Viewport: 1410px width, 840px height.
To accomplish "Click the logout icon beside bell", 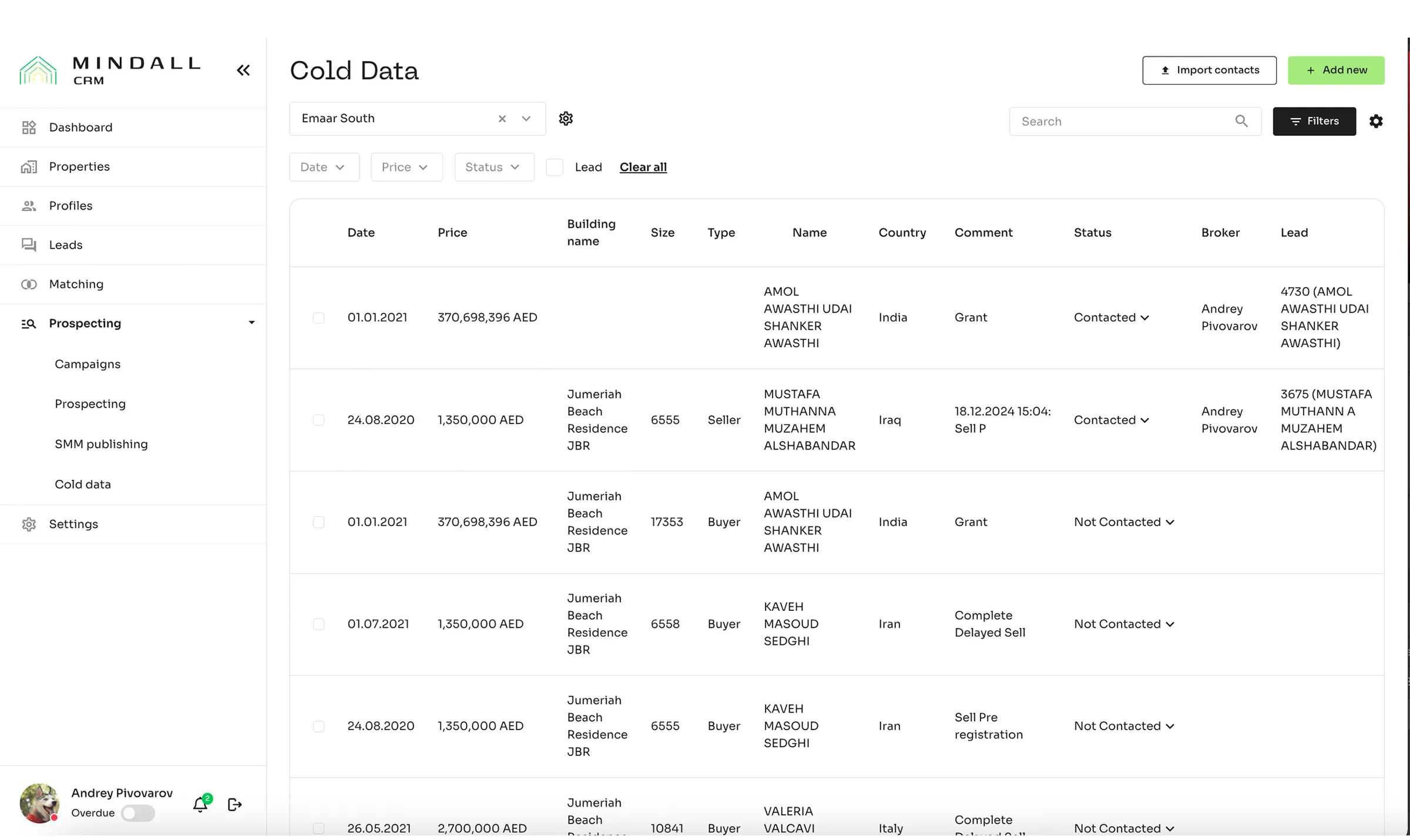I will [x=234, y=804].
